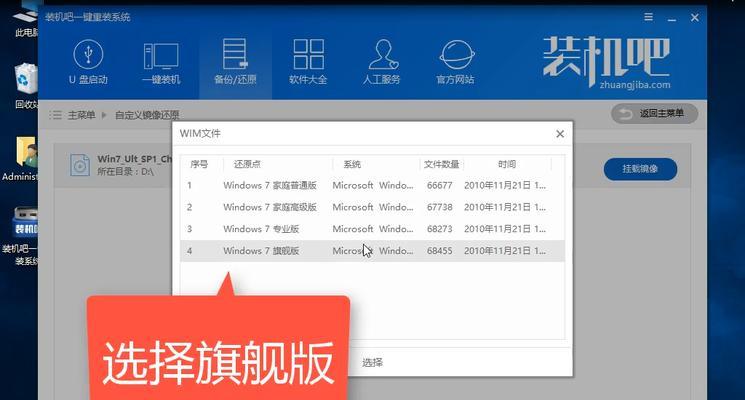The width and height of the screenshot is (745, 400).
Task: Open 此电脑 This PC desktop icon
Action: coord(25,20)
